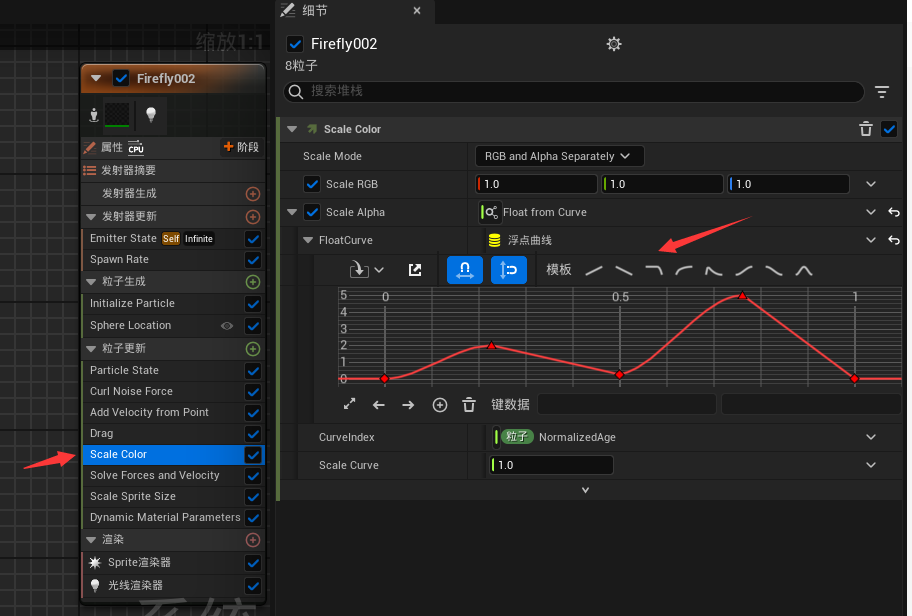This screenshot has height=616, width=912.
Task: Collapse the 粒子更新 group
Action: (91, 349)
